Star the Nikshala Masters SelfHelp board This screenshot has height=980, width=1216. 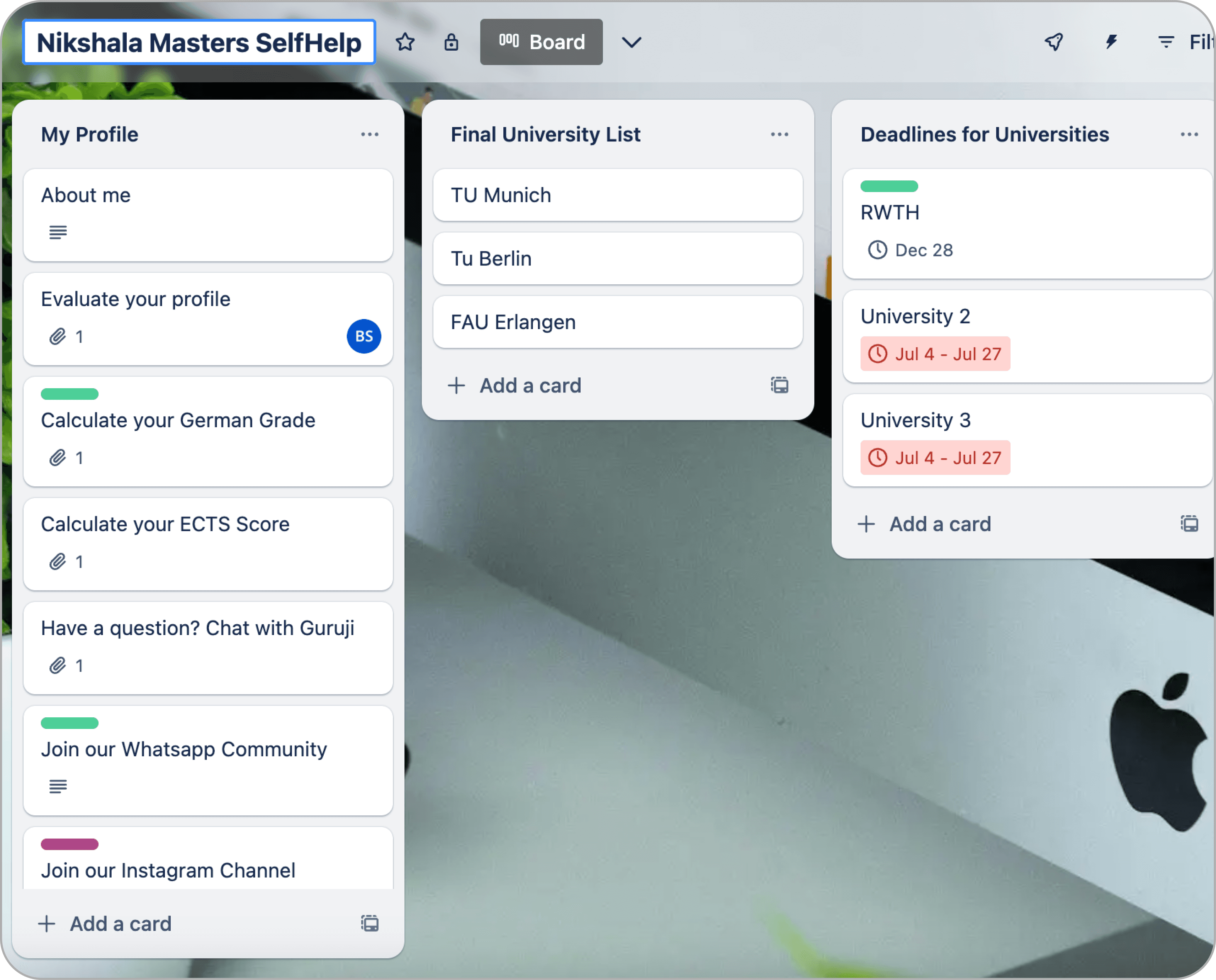click(405, 42)
